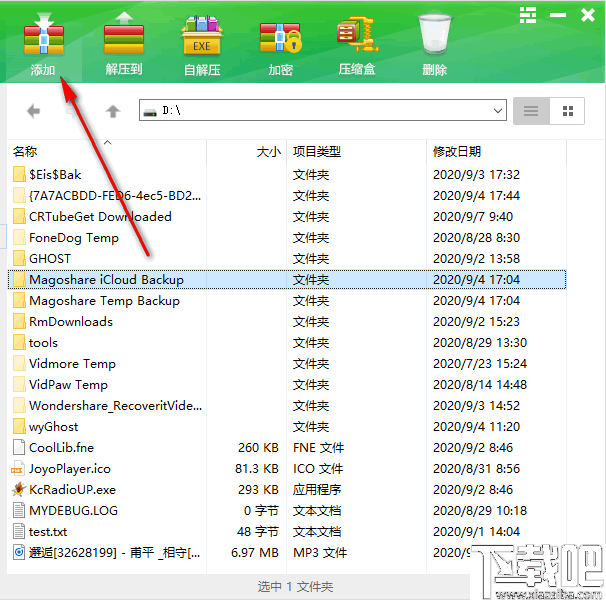Go up one folder level arrow
The height and width of the screenshot is (600, 606).
[113, 111]
